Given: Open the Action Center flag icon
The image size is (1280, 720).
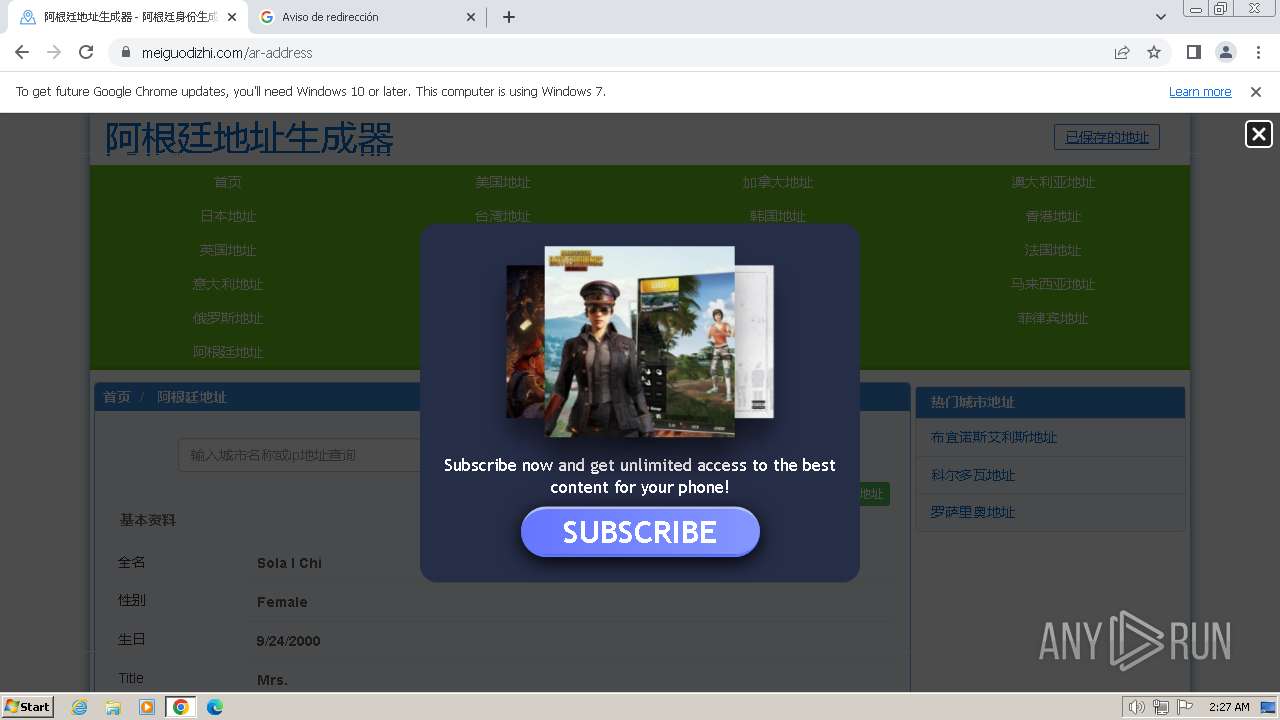Looking at the screenshot, I should coord(1185,707).
